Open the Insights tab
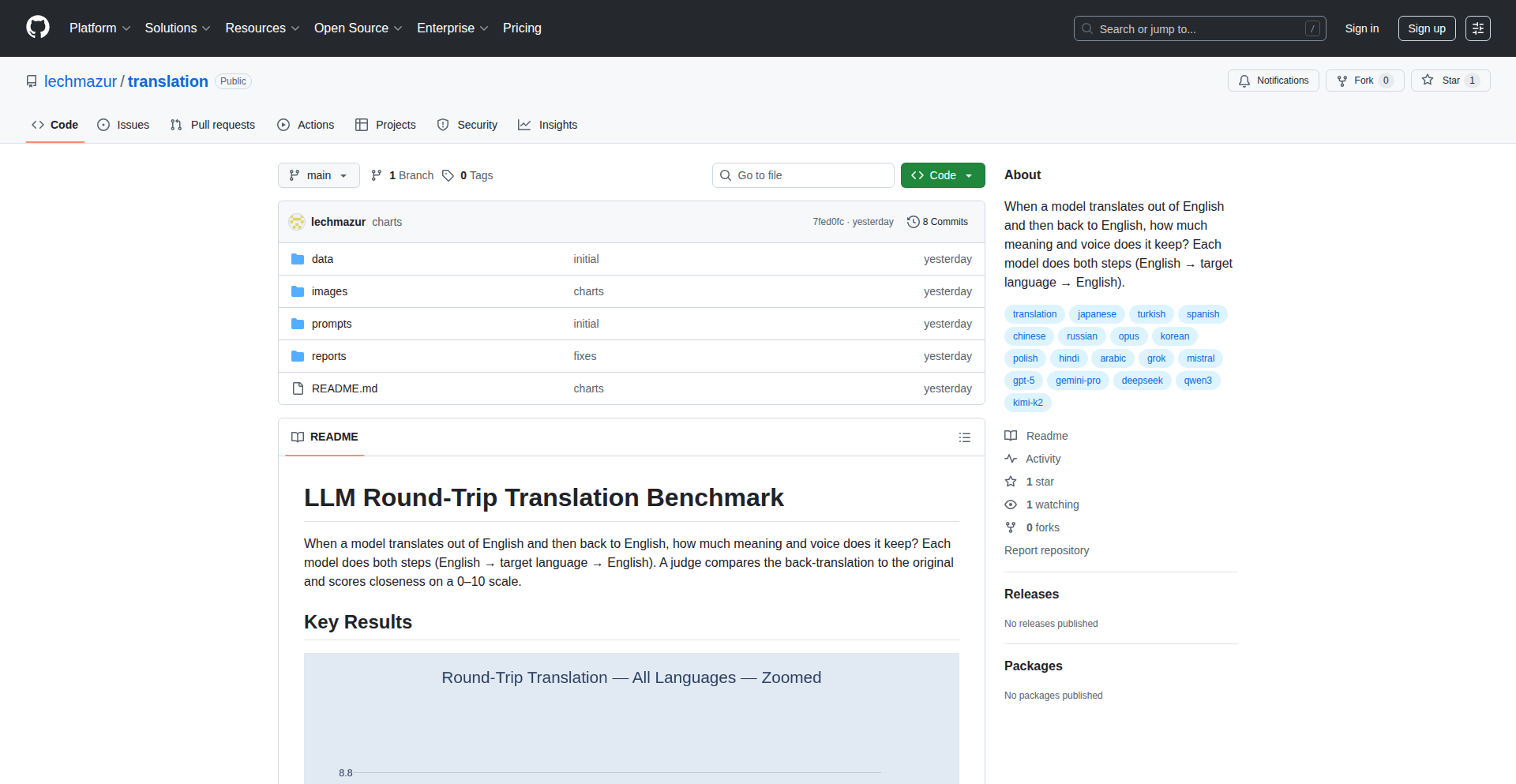The height and width of the screenshot is (784, 1516). click(548, 125)
